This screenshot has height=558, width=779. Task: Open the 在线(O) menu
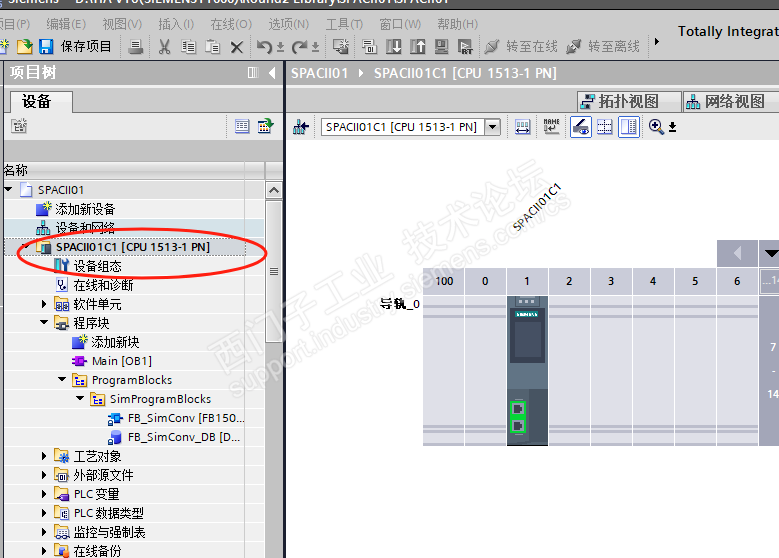[231, 24]
